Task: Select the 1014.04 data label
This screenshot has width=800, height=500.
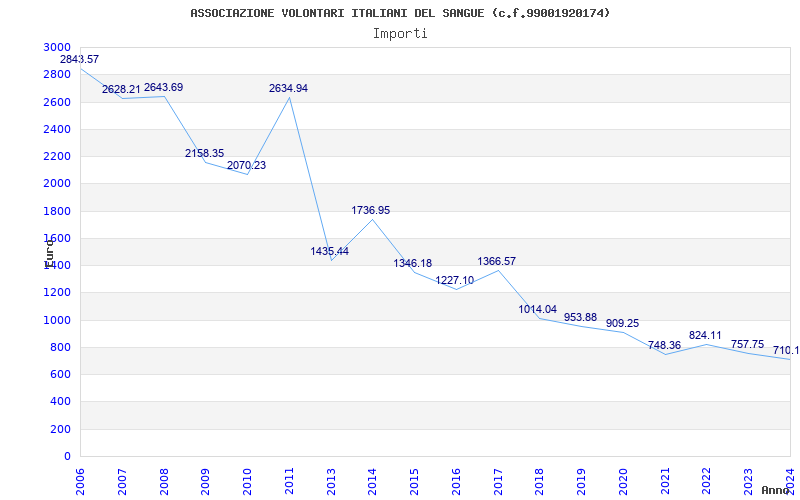Action: click(x=538, y=309)
